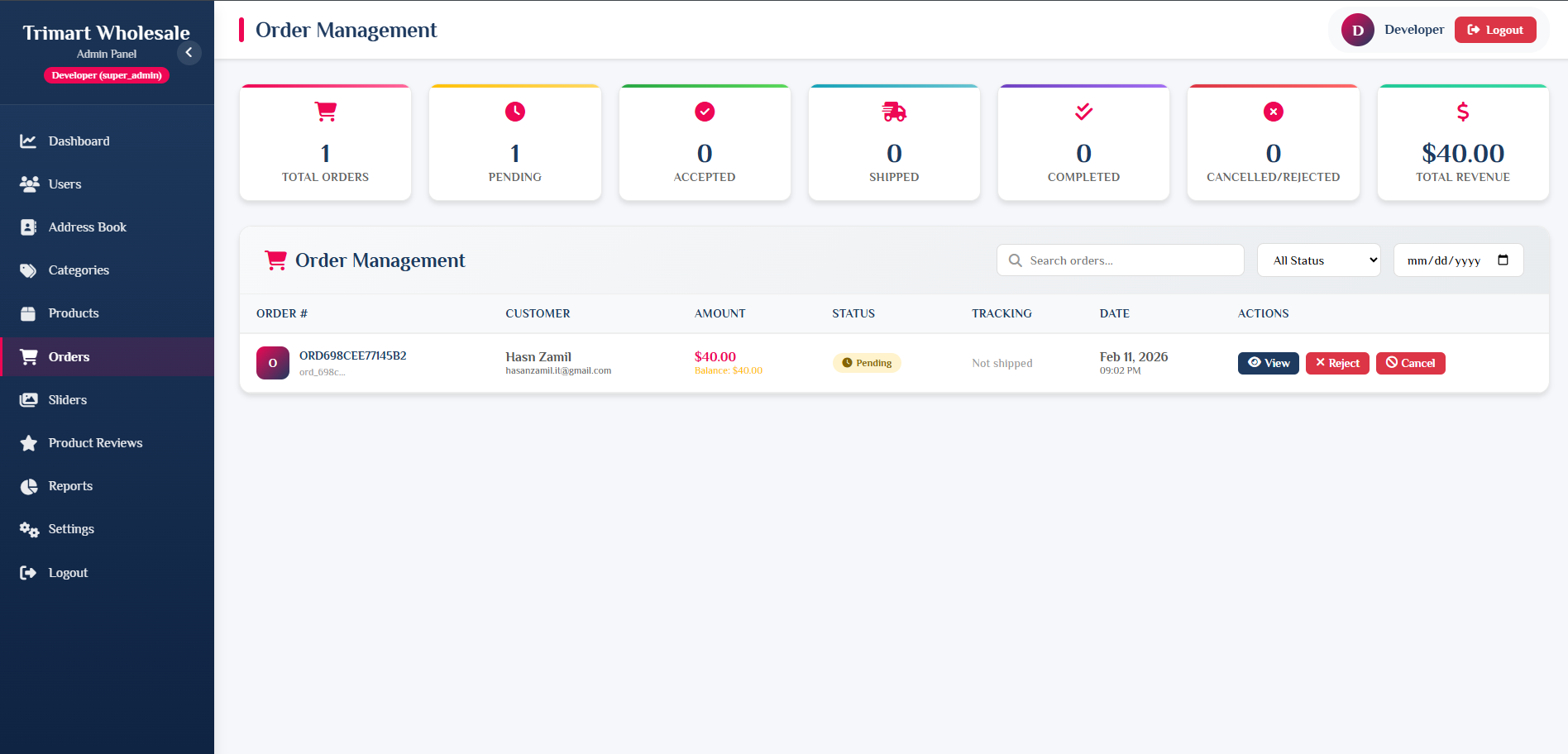Image resolution: width=1568 pixels, height=754 pixels.
Task: Click the shopping cart Total Orders card
Action: [325, 142]
